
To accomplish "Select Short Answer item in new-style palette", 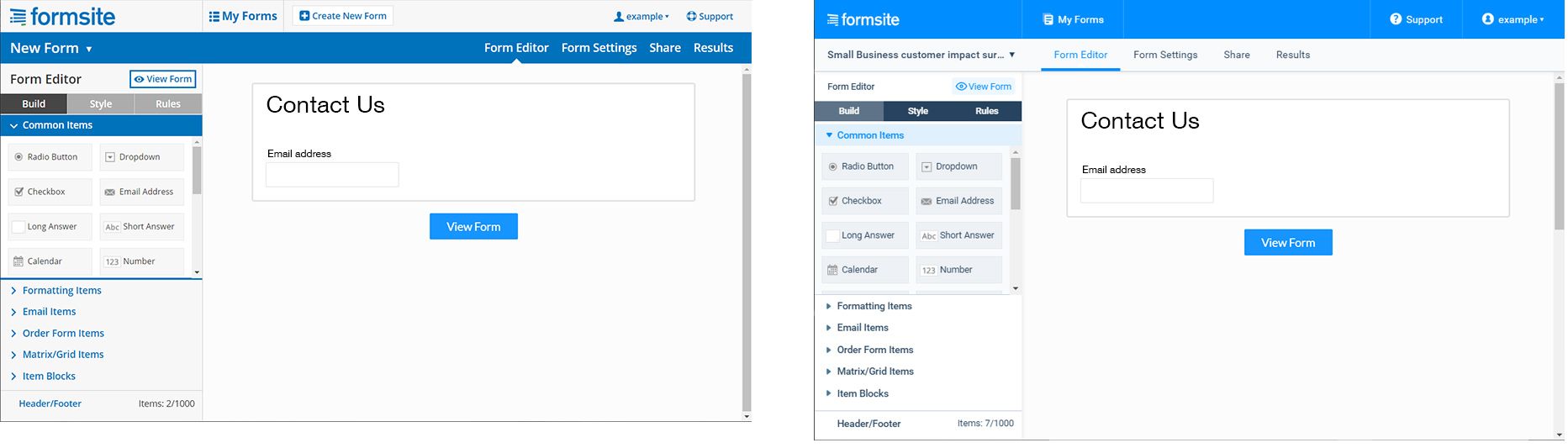I will pyautogui.click(x=959, y=235).
